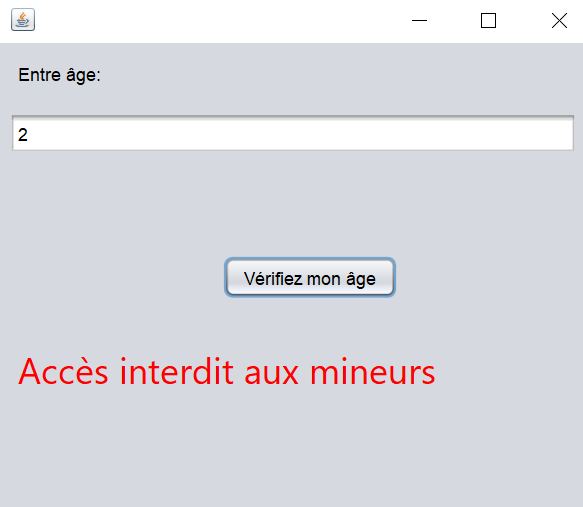The width and height of the screenshot is (583, 507).
Task: Select the 'Entre âge:' label
Action: 59,75
